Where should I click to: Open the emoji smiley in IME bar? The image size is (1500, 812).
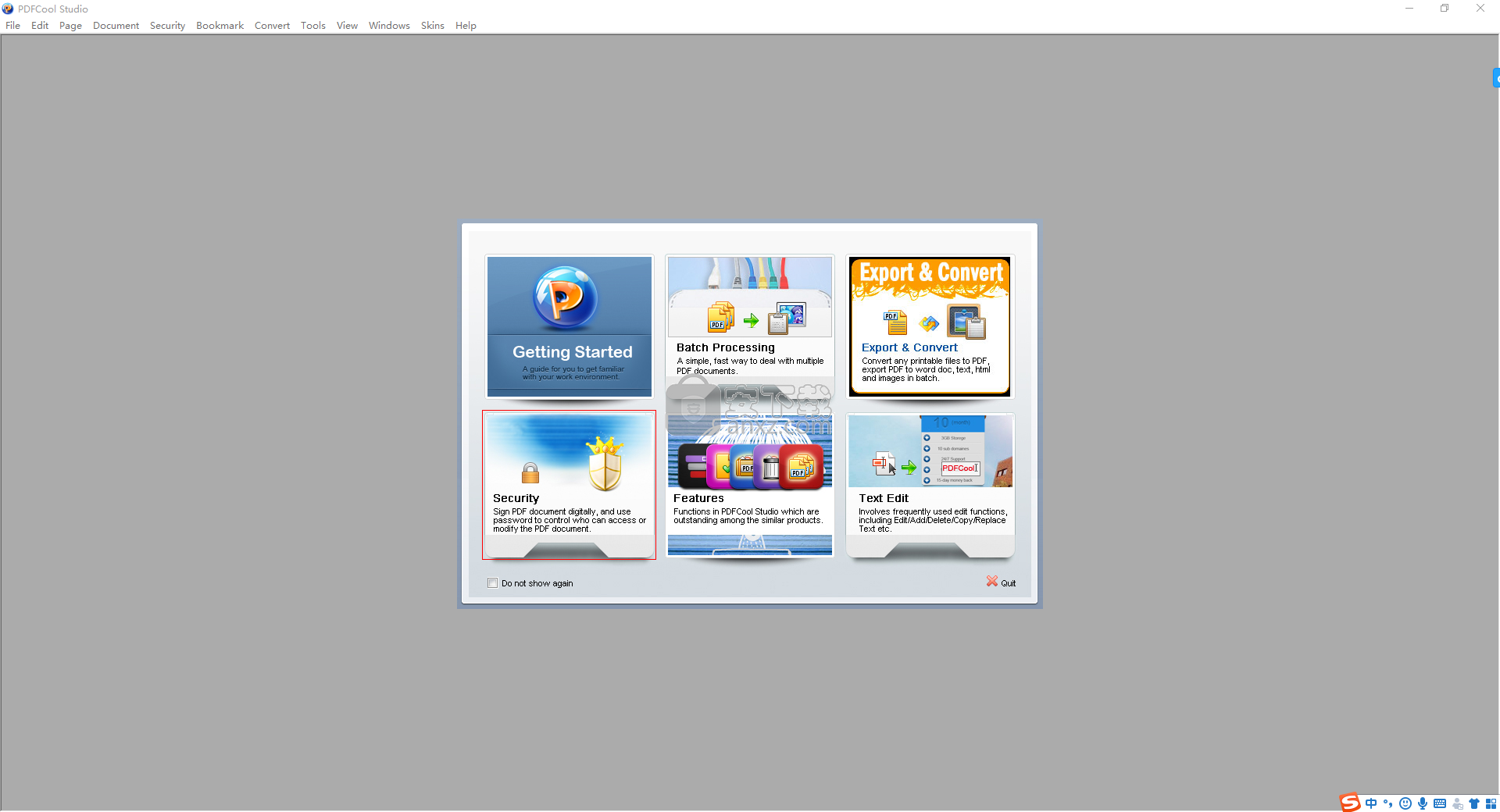click(1405, 803)
